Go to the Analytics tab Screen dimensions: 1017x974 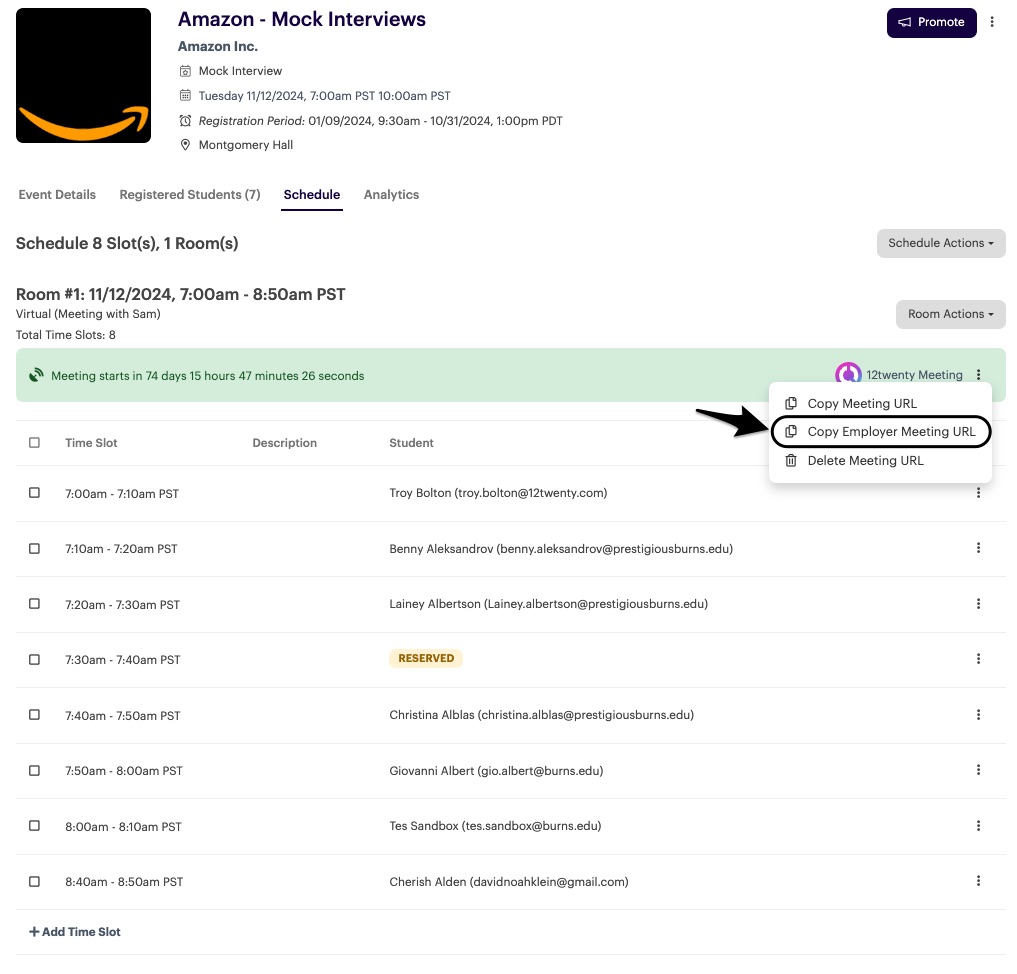[391, 195]
